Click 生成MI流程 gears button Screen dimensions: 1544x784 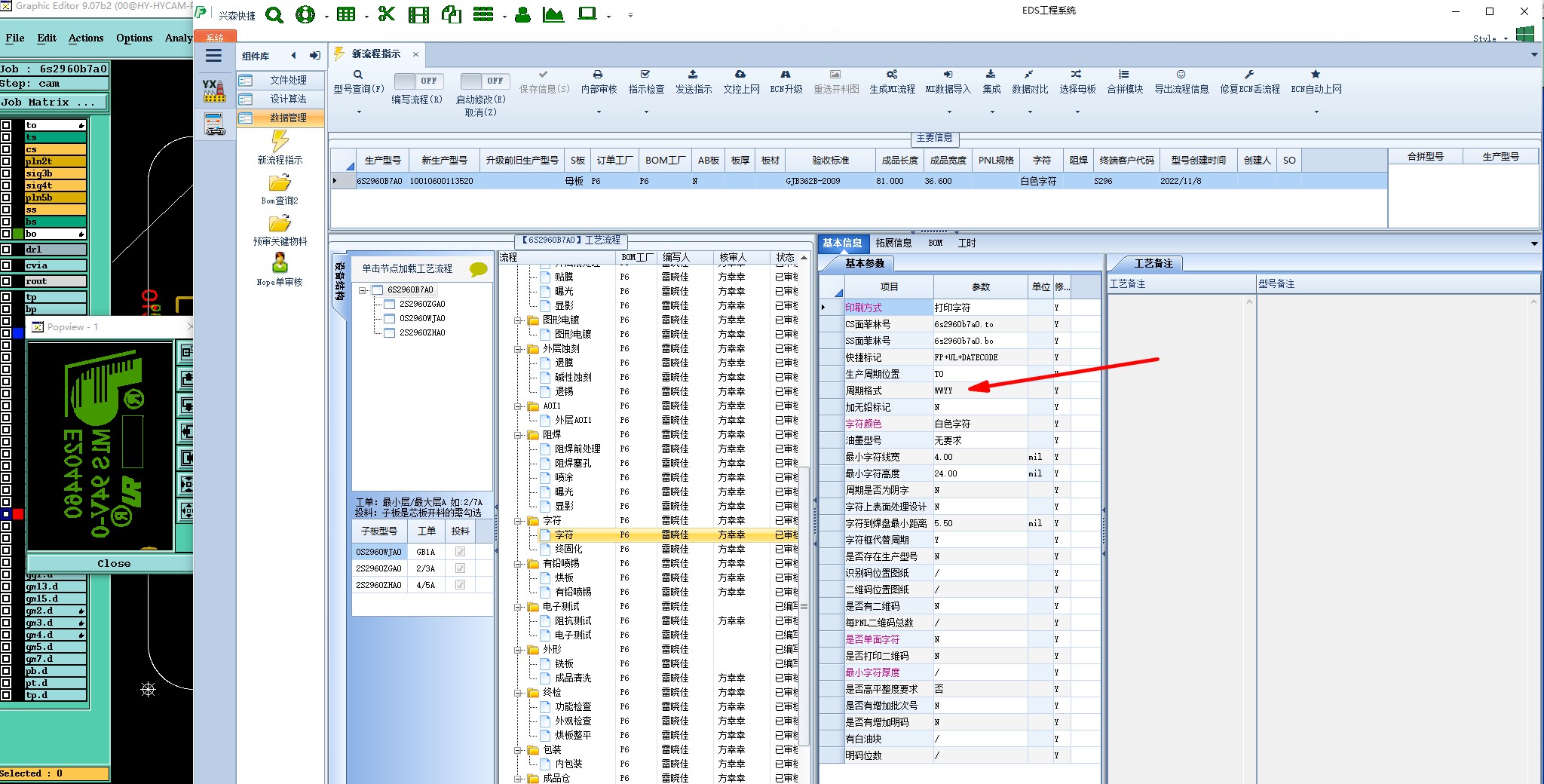point(892,82)
